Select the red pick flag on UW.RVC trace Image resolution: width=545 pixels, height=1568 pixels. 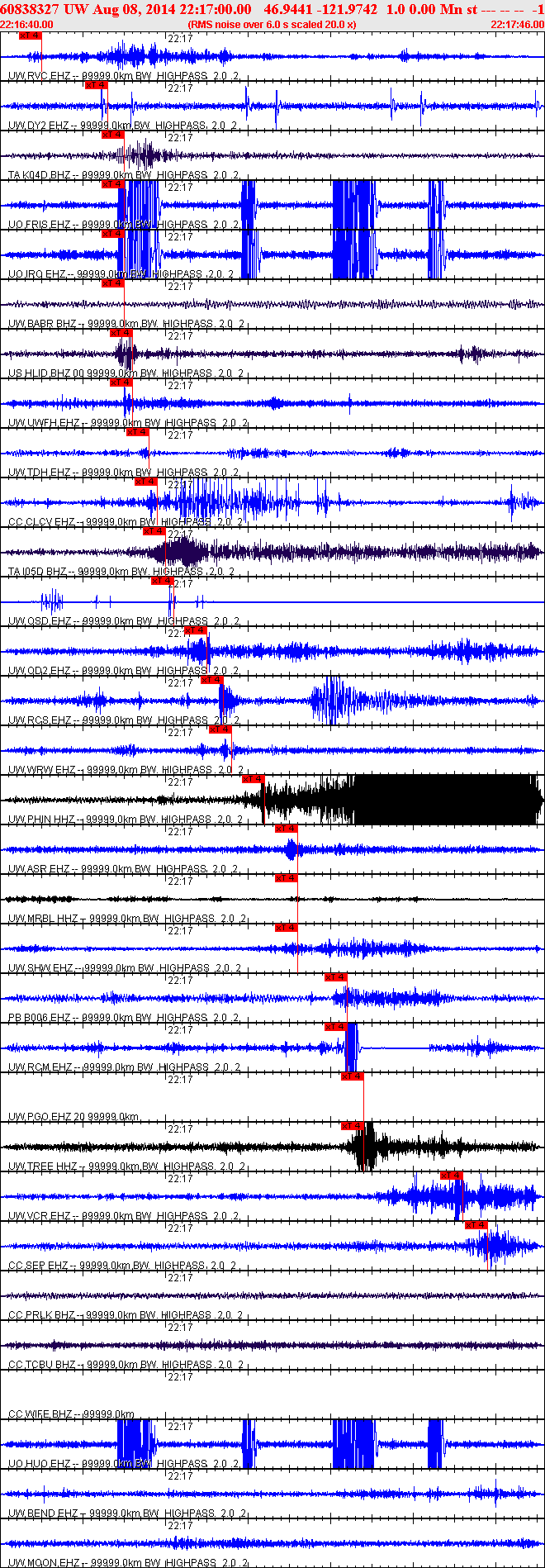pyautogui.click(x=30, y=36)
